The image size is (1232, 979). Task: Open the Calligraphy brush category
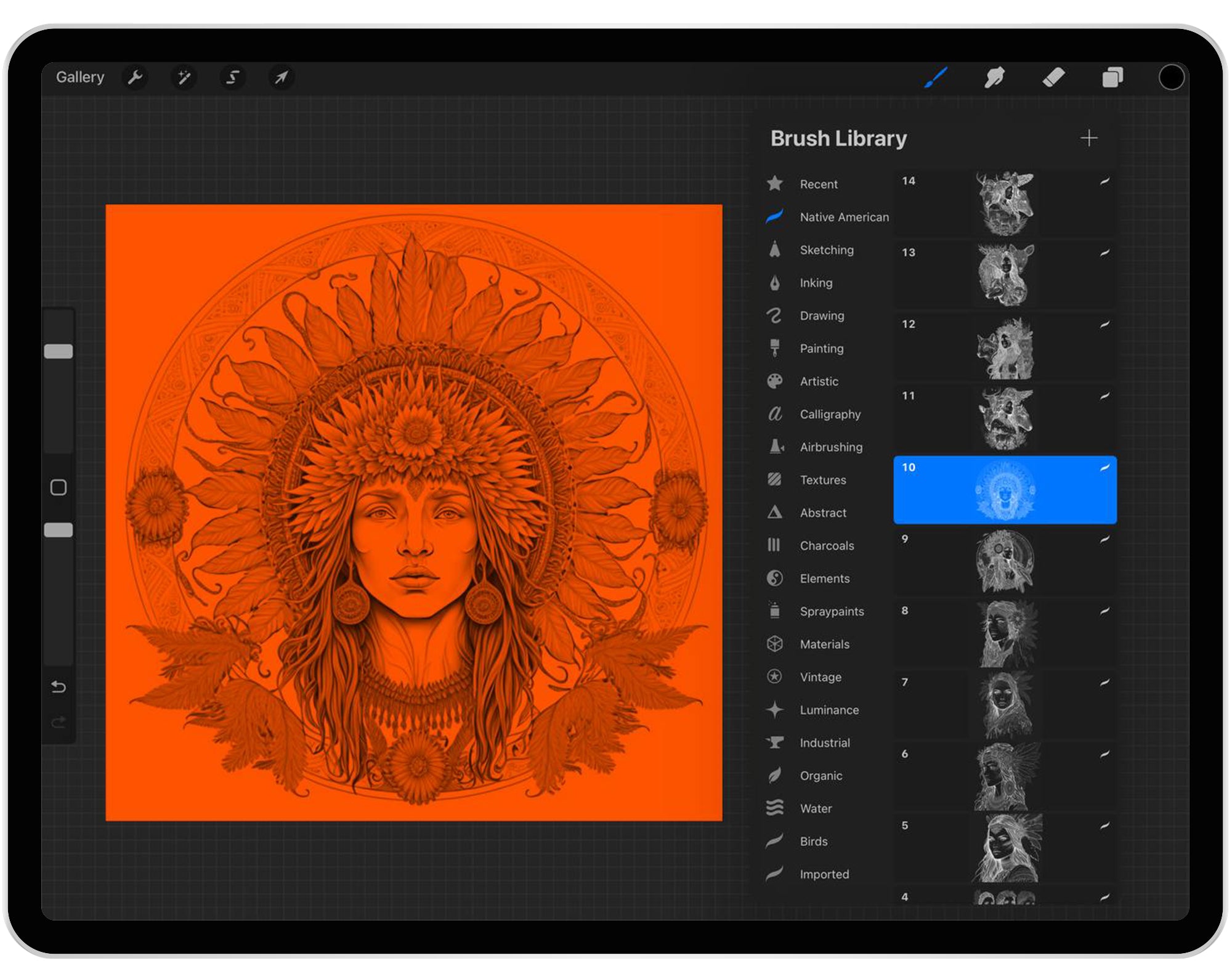pos(830,414)
